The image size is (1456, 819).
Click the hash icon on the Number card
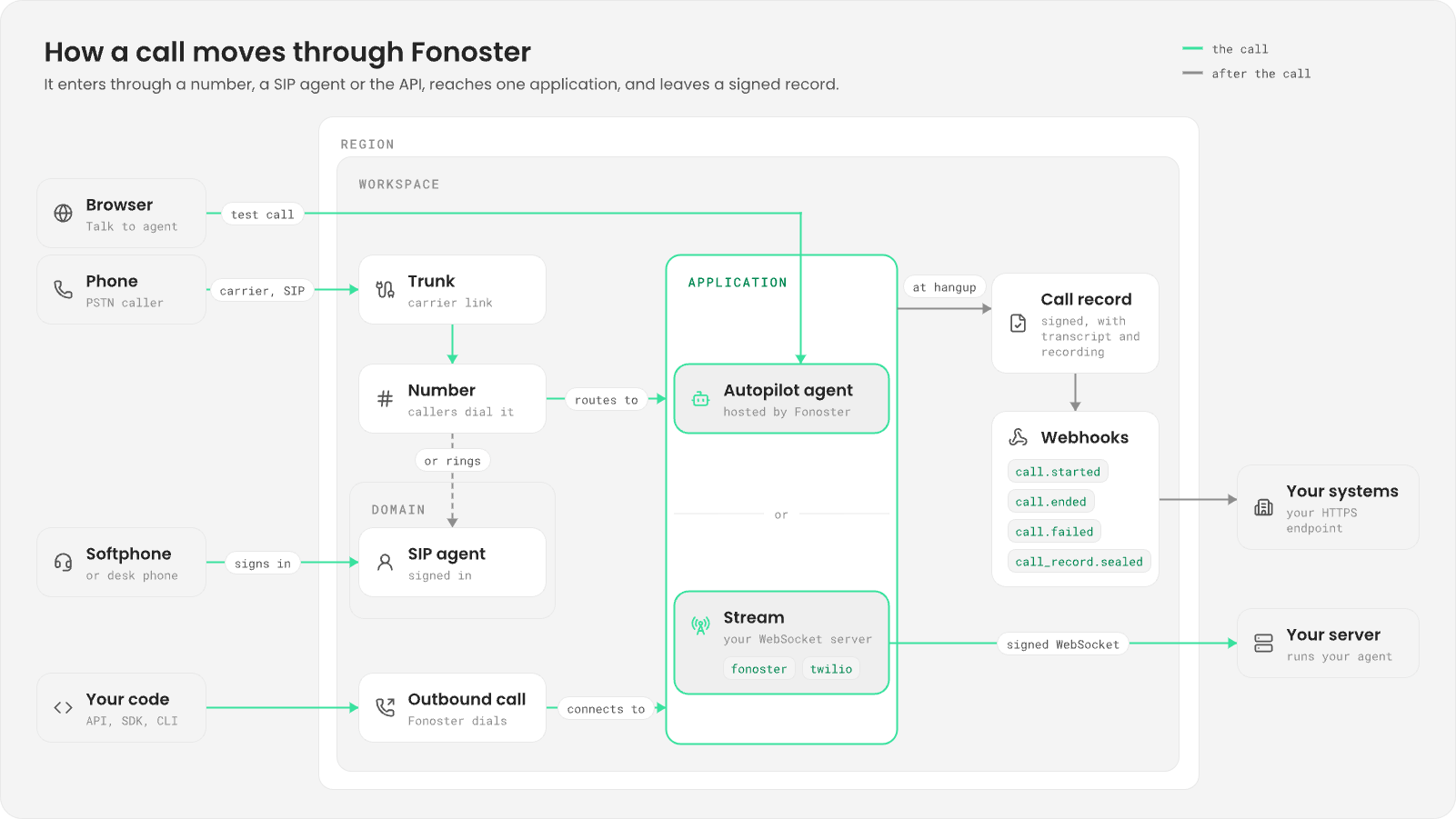386,399
